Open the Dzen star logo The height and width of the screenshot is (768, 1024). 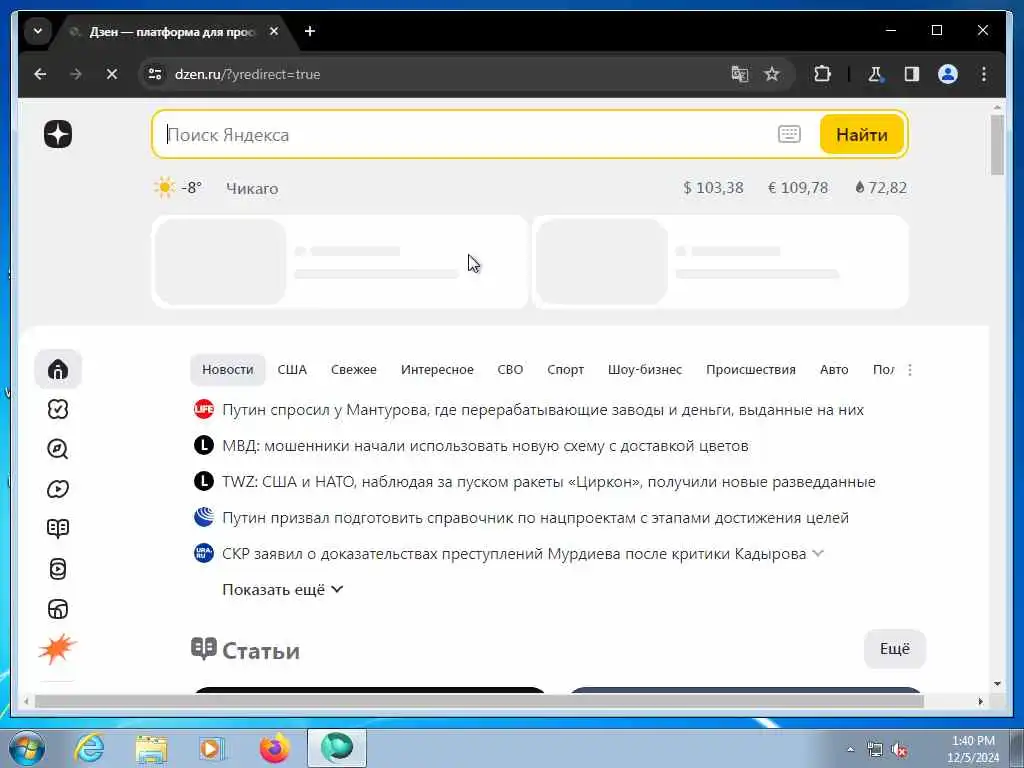click(58, 135)
